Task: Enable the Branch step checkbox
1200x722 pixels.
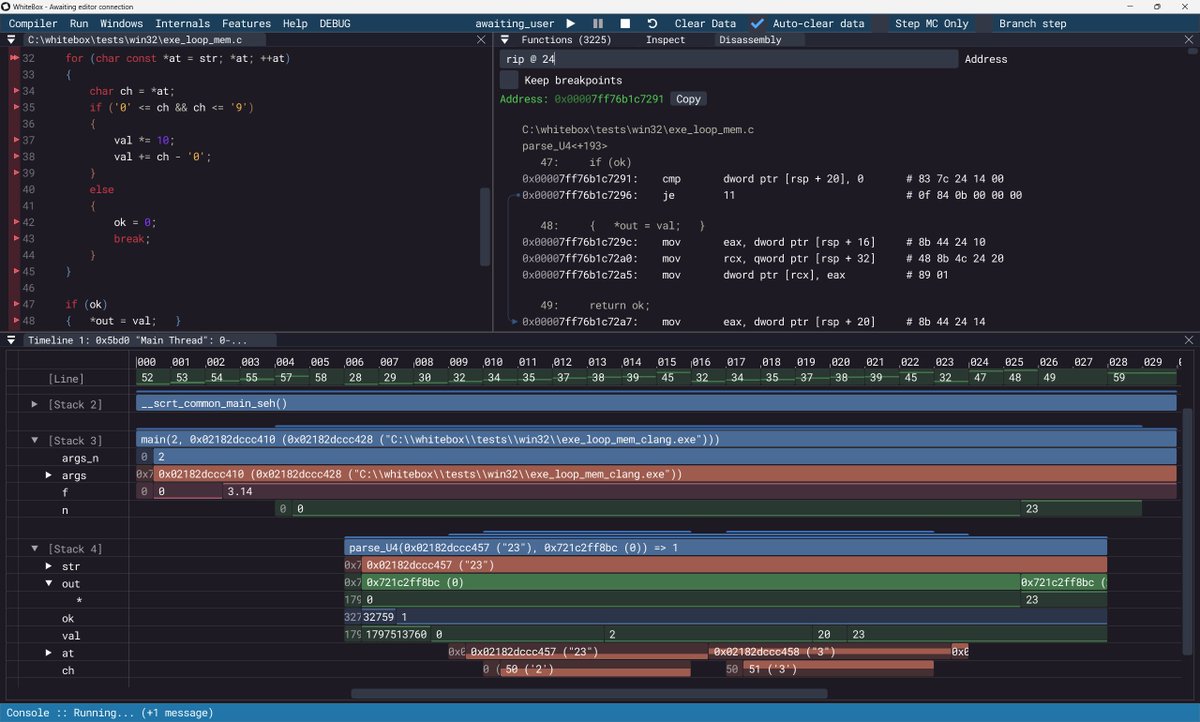Action: pyautogui.click(x=984, y=23)
